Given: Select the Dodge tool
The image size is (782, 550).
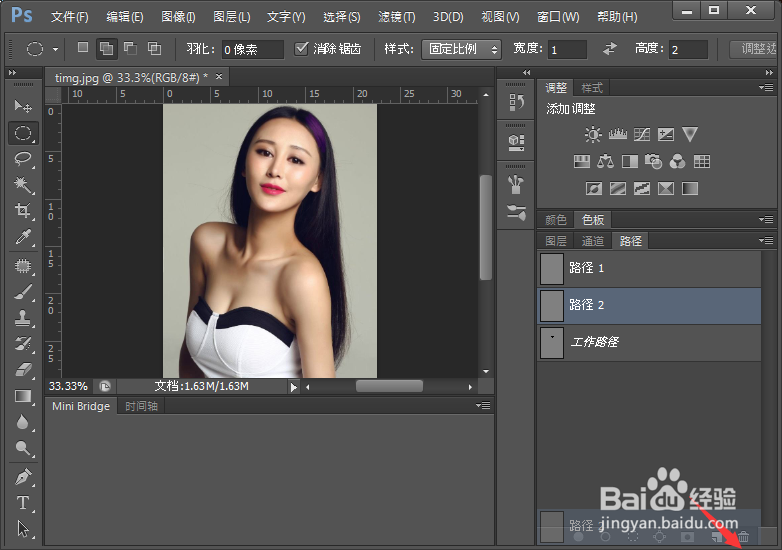Looking at the screenshot, I should point(23,448).
